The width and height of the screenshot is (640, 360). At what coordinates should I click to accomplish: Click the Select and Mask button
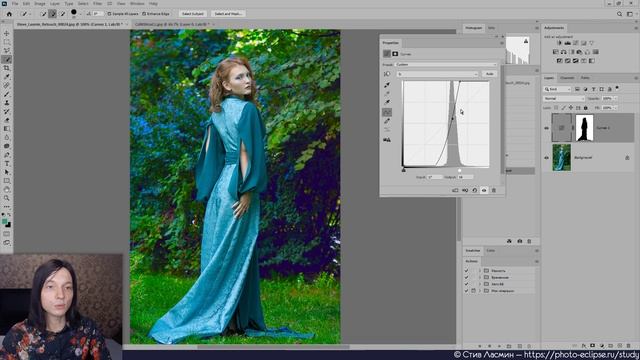coord(228,14)
